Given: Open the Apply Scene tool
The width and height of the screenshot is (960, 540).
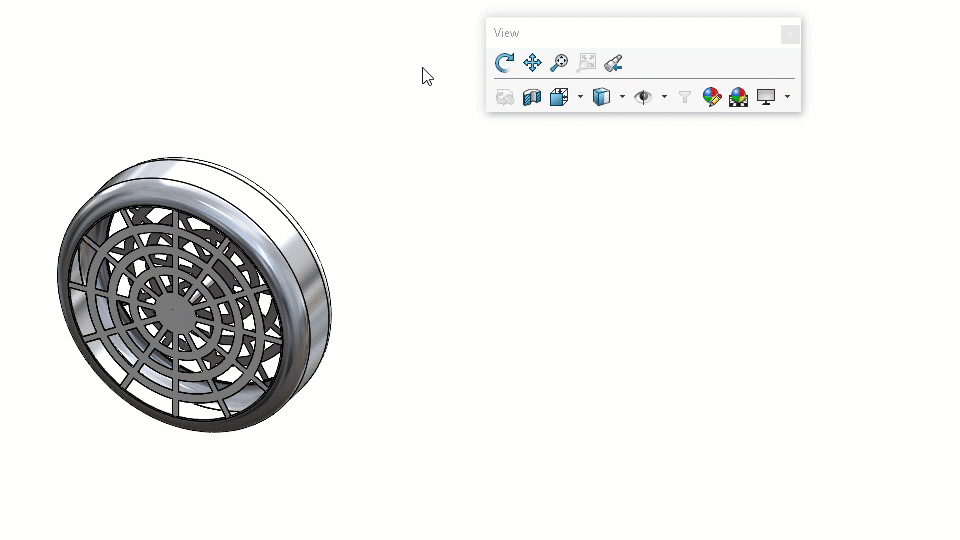Looking at the screenshot, I should [x=738, y=97].
